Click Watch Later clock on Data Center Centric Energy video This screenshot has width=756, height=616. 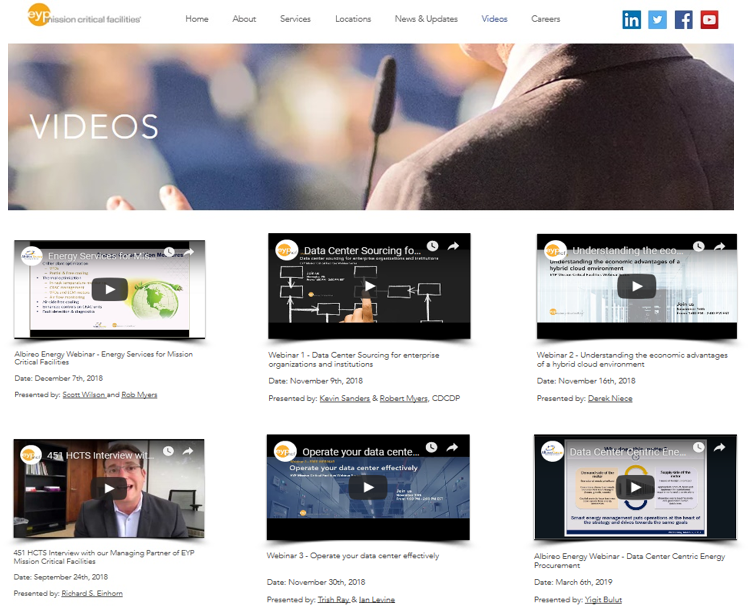pyautogui.click(x=699, y=447)
